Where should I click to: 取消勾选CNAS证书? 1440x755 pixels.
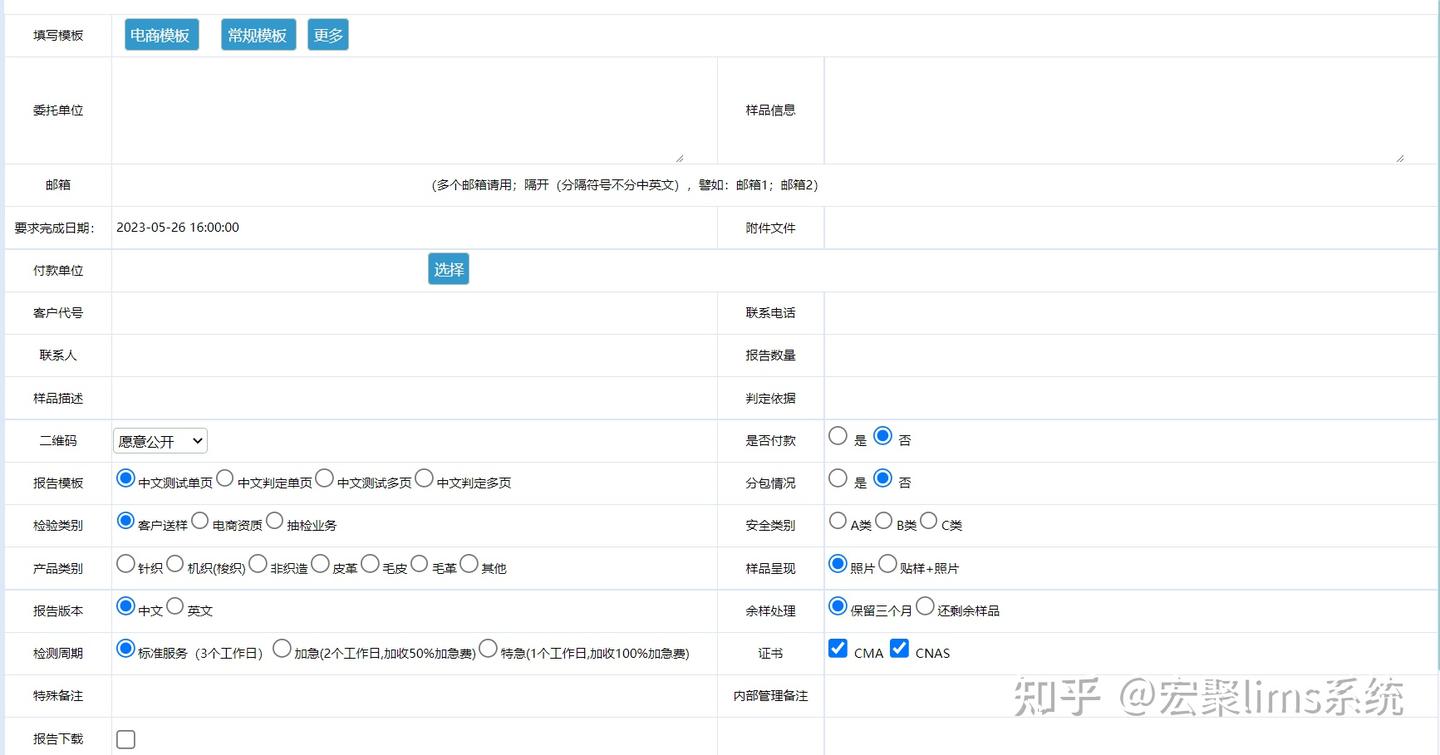click(899, 648)
